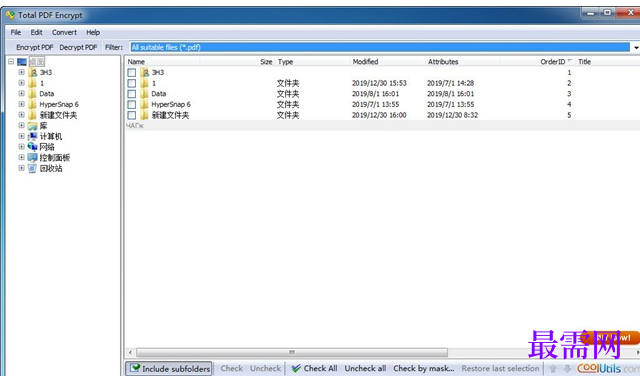Collapse the desktop root tree node
This screenshot has width=640, height=376.
[11, 62]
